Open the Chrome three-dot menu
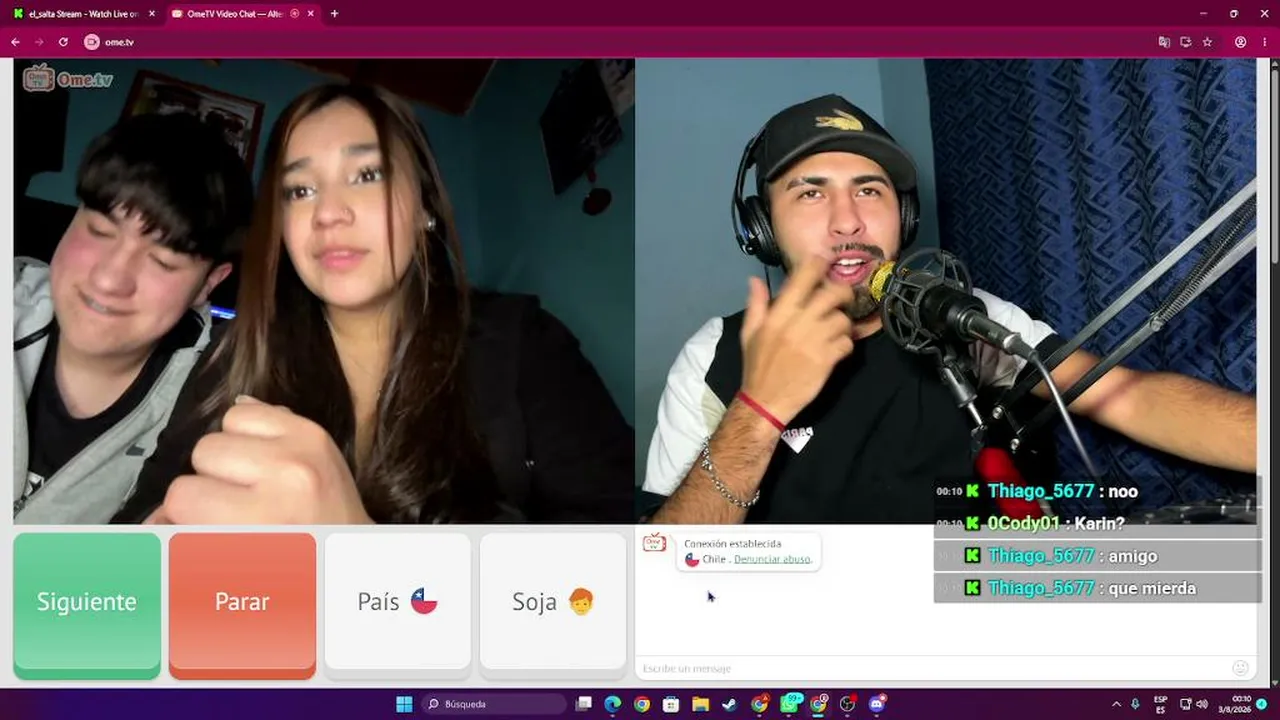Screen dimensions: 1280x720 click(x=1263, y=42)
